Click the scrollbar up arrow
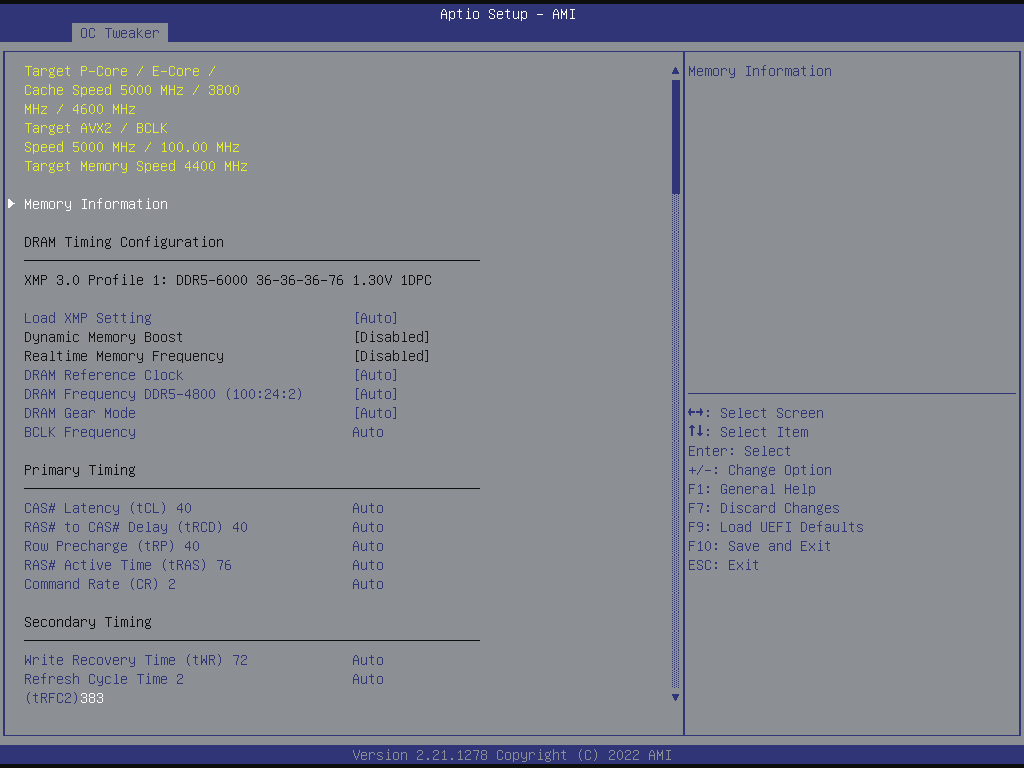This screenshot has width=1024, height=768. (675, 71)
